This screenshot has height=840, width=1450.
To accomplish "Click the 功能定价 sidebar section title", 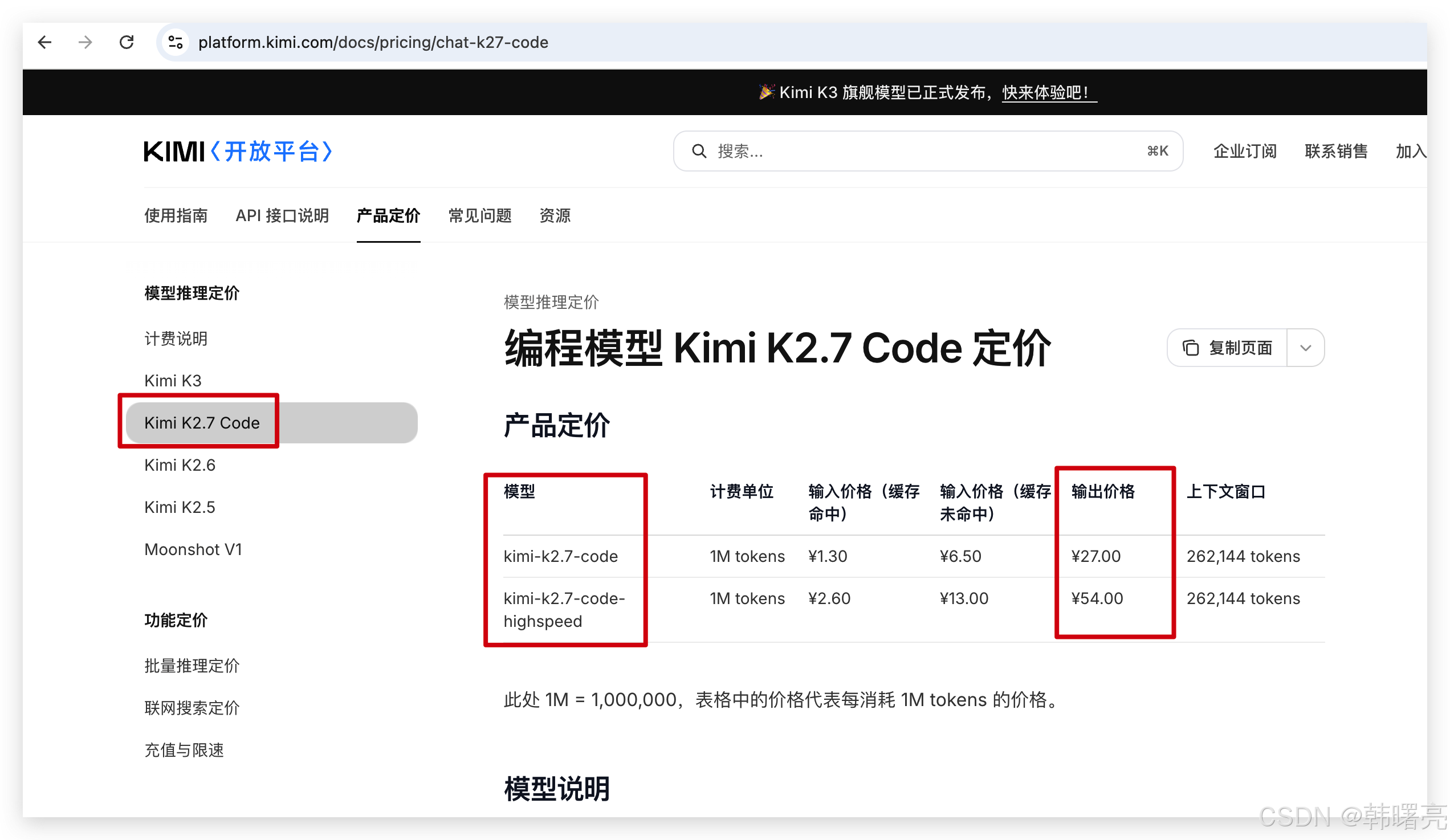I will (176, 621).
